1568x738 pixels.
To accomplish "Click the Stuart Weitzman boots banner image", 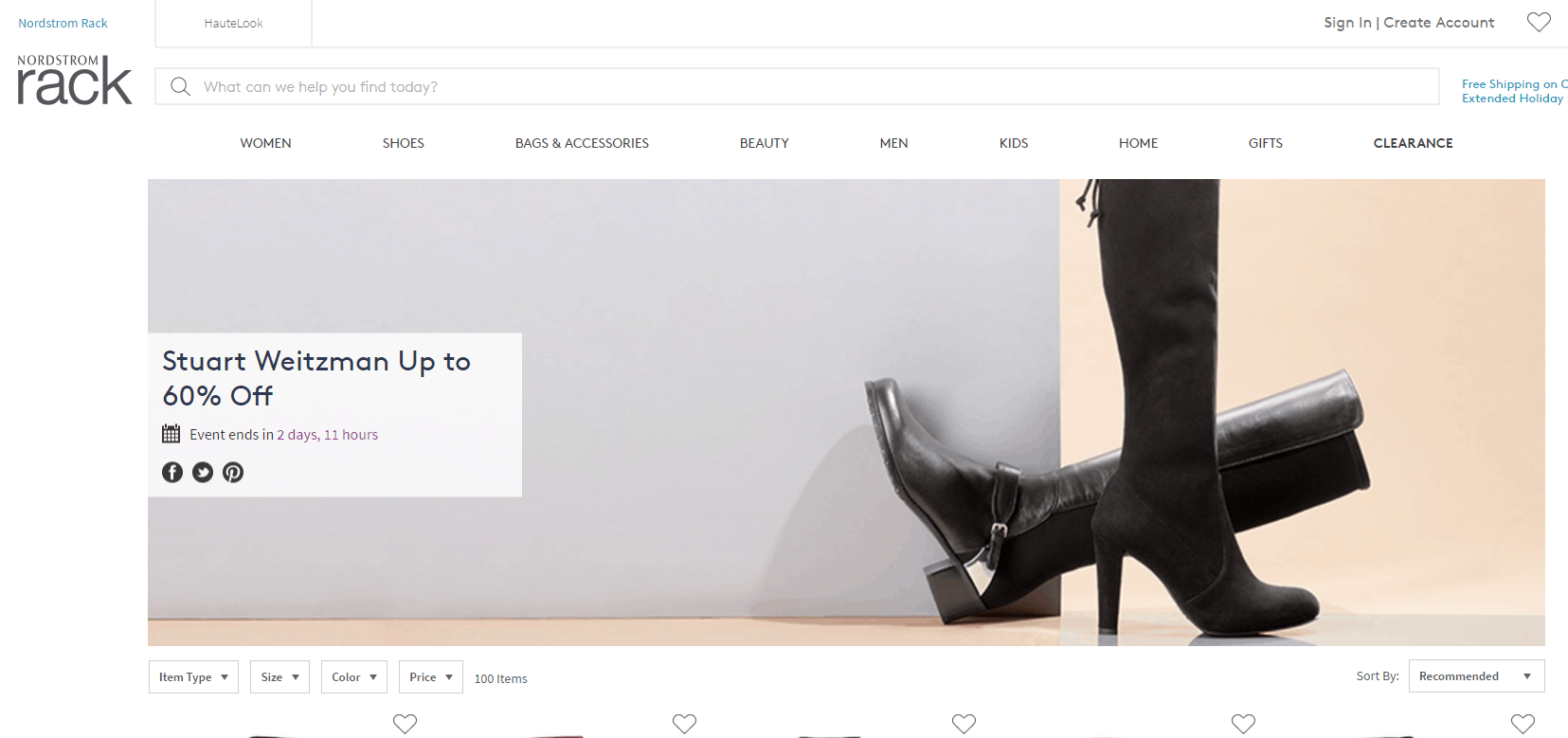I will (x=846, y=412).
